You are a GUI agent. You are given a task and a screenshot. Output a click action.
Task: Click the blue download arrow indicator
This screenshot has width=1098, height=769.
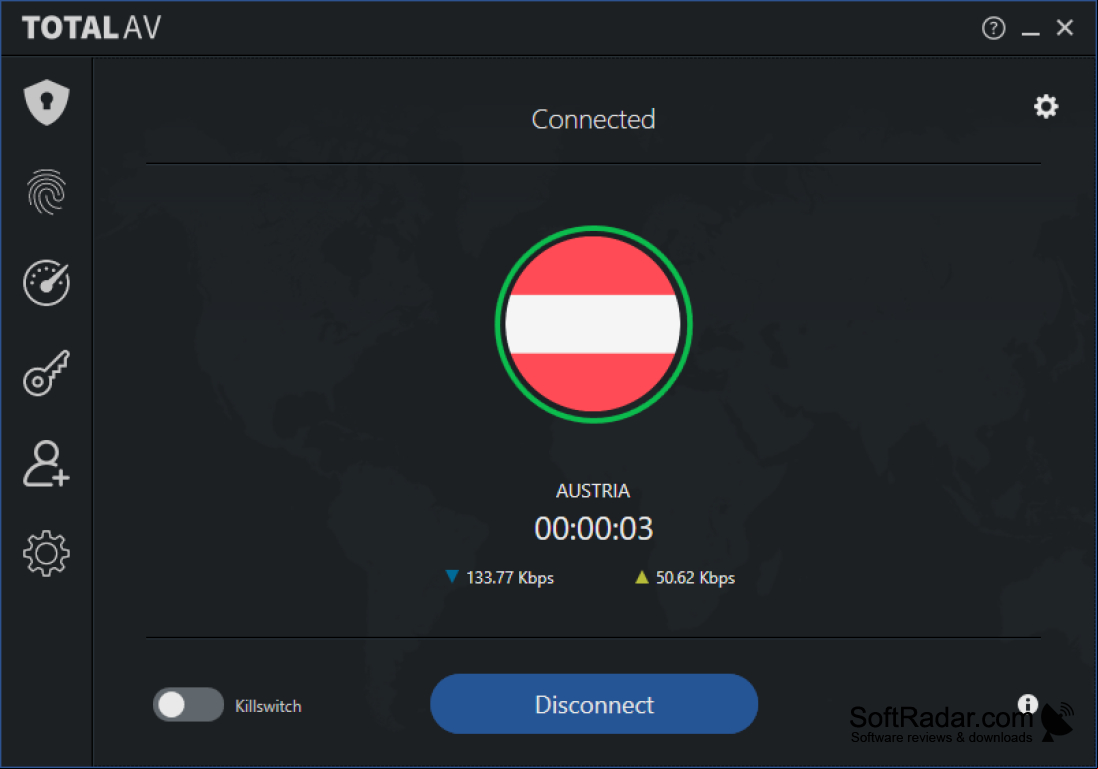(x=452, y=576)
